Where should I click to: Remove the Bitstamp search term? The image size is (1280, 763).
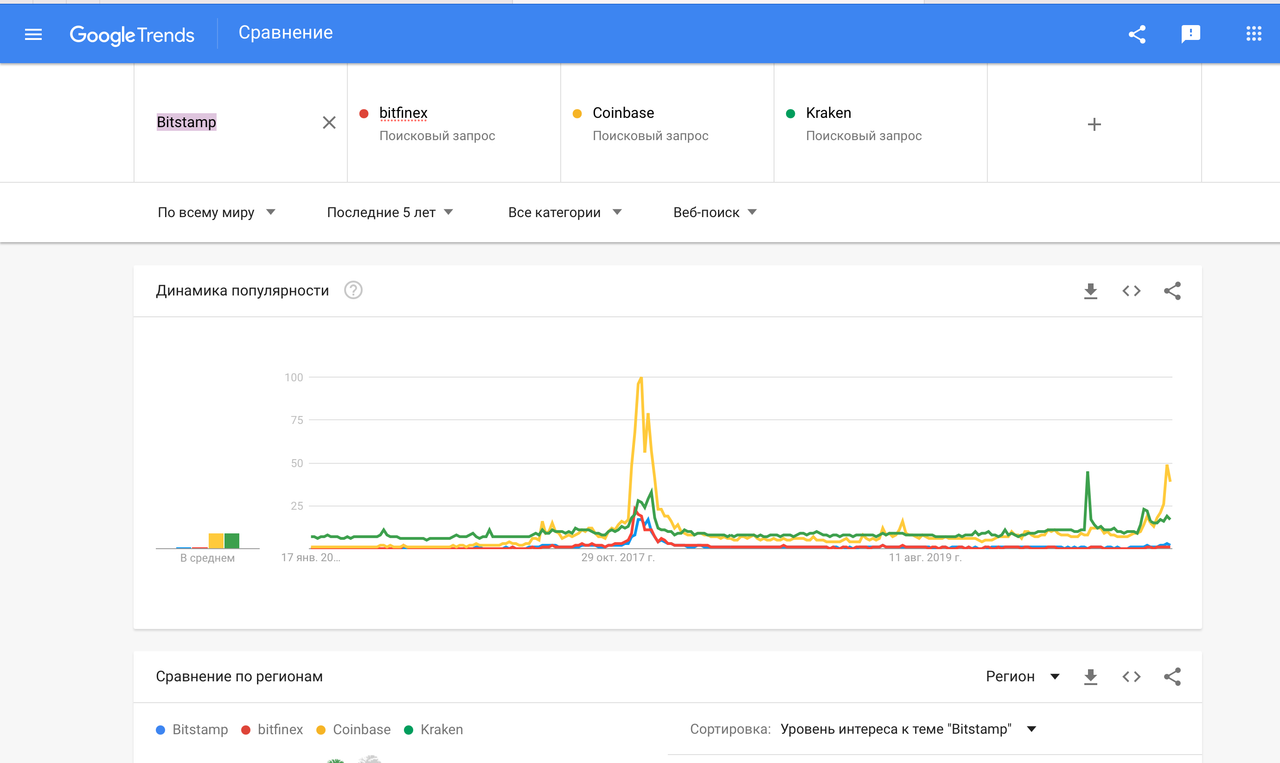coord(329,123)
